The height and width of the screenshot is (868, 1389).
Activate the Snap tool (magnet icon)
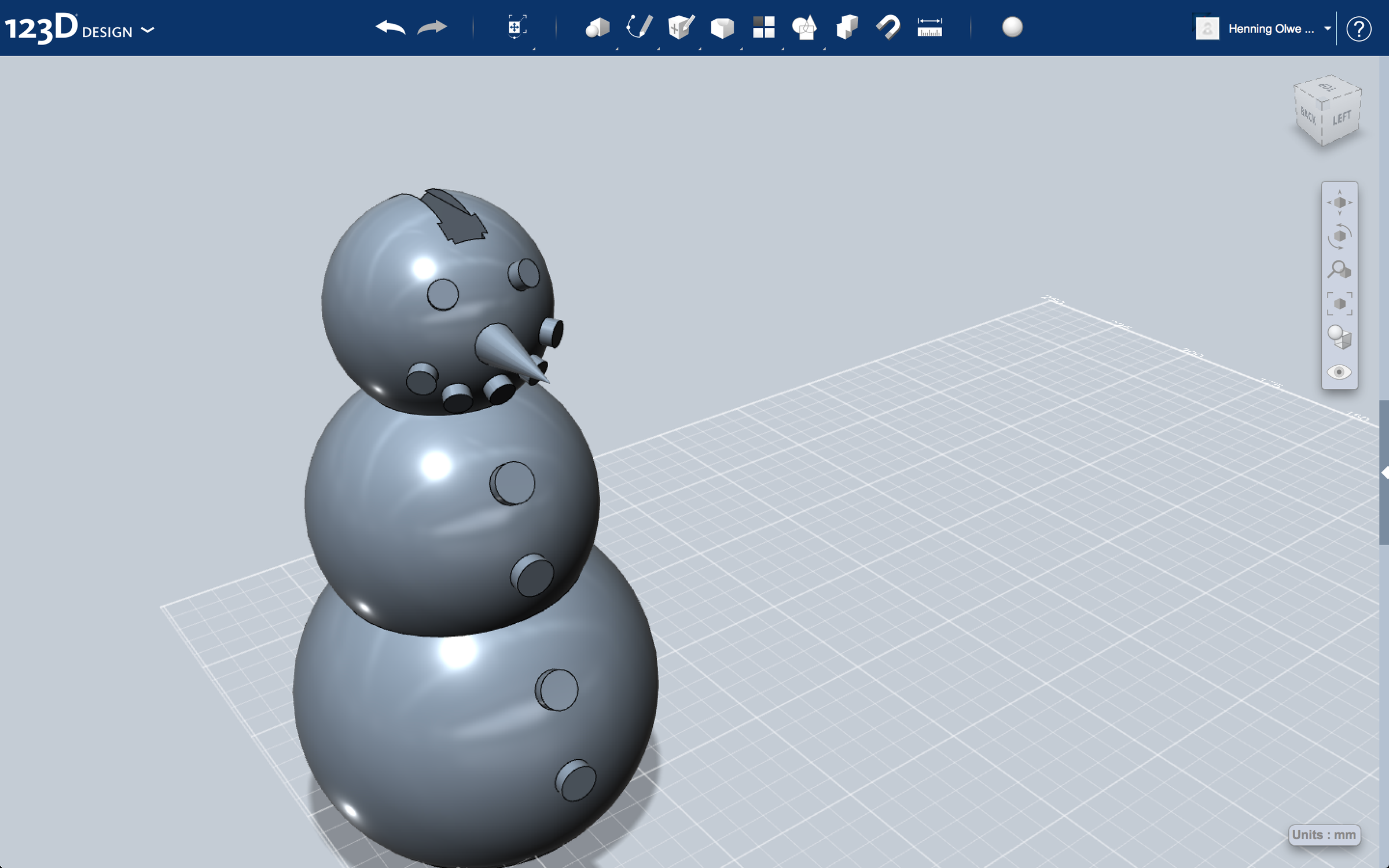point(887,27)
